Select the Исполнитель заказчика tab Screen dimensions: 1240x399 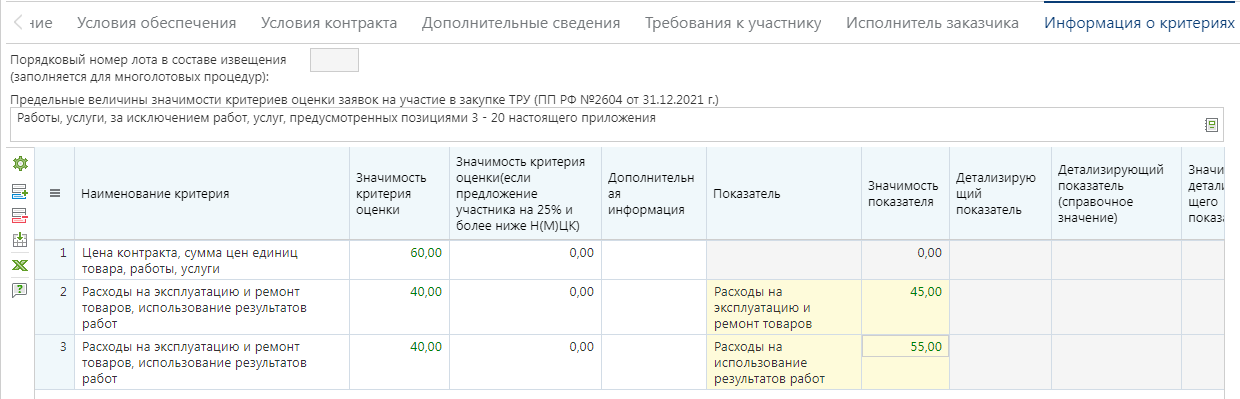[933, 22]
